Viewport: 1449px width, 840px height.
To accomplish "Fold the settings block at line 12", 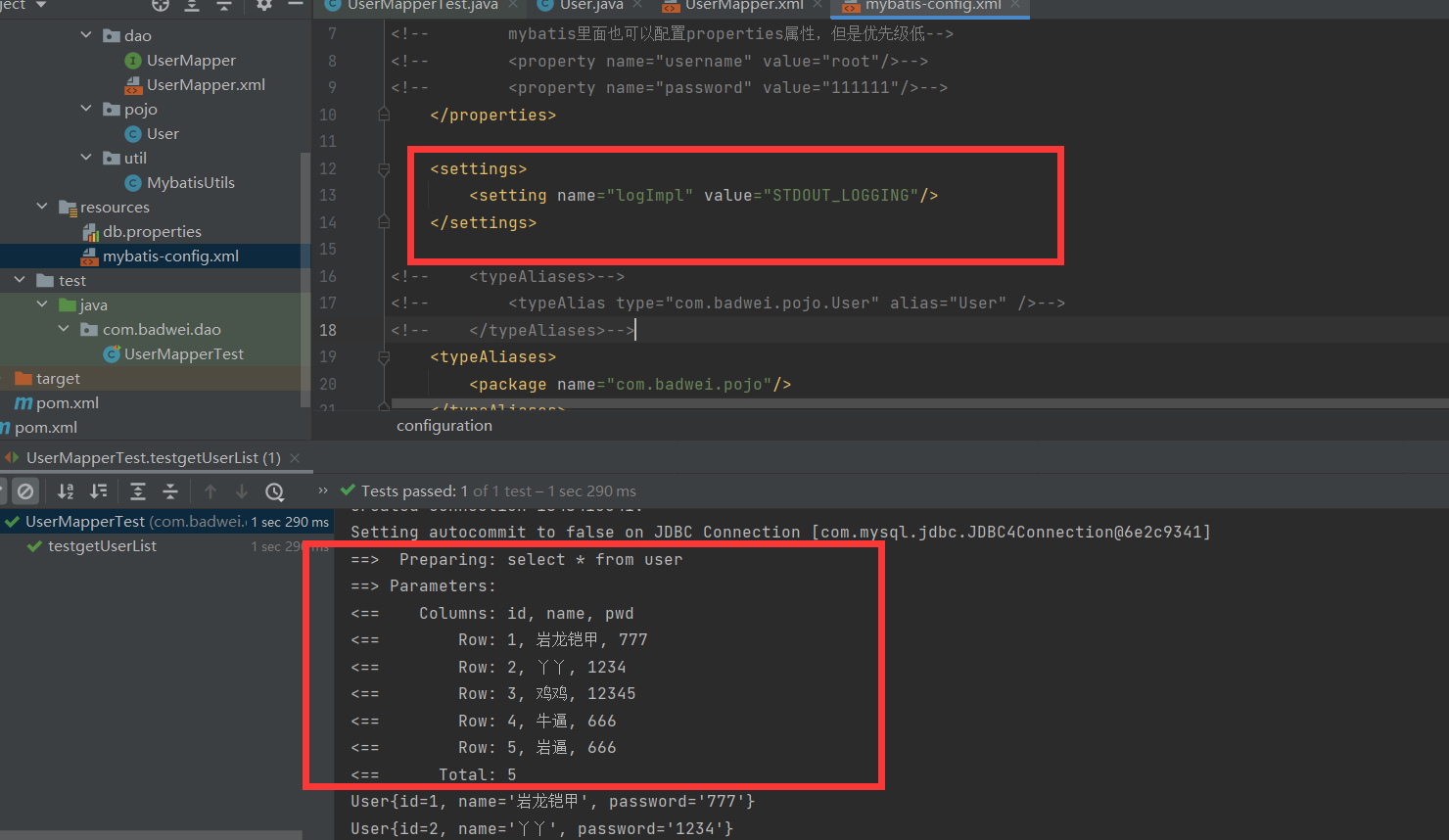I will point(384,169).
